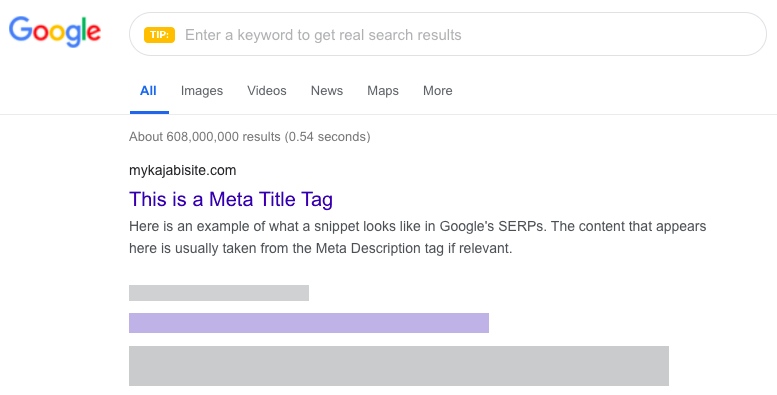The height and width of the screenshot is (395, 777).
Task: Select the purple placeholder title bar
Action: tap(309, 323)
